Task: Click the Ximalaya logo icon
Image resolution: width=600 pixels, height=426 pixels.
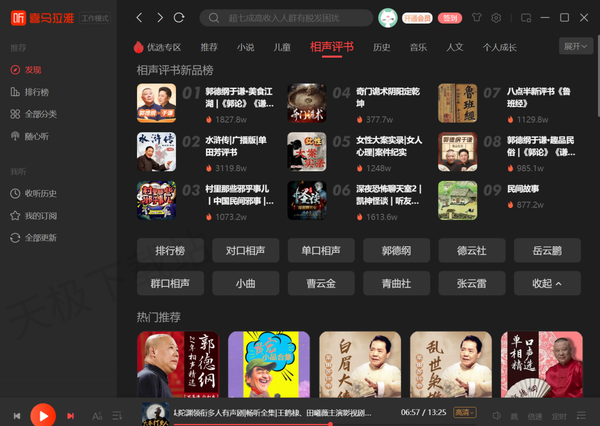Action: pos(18,18)
